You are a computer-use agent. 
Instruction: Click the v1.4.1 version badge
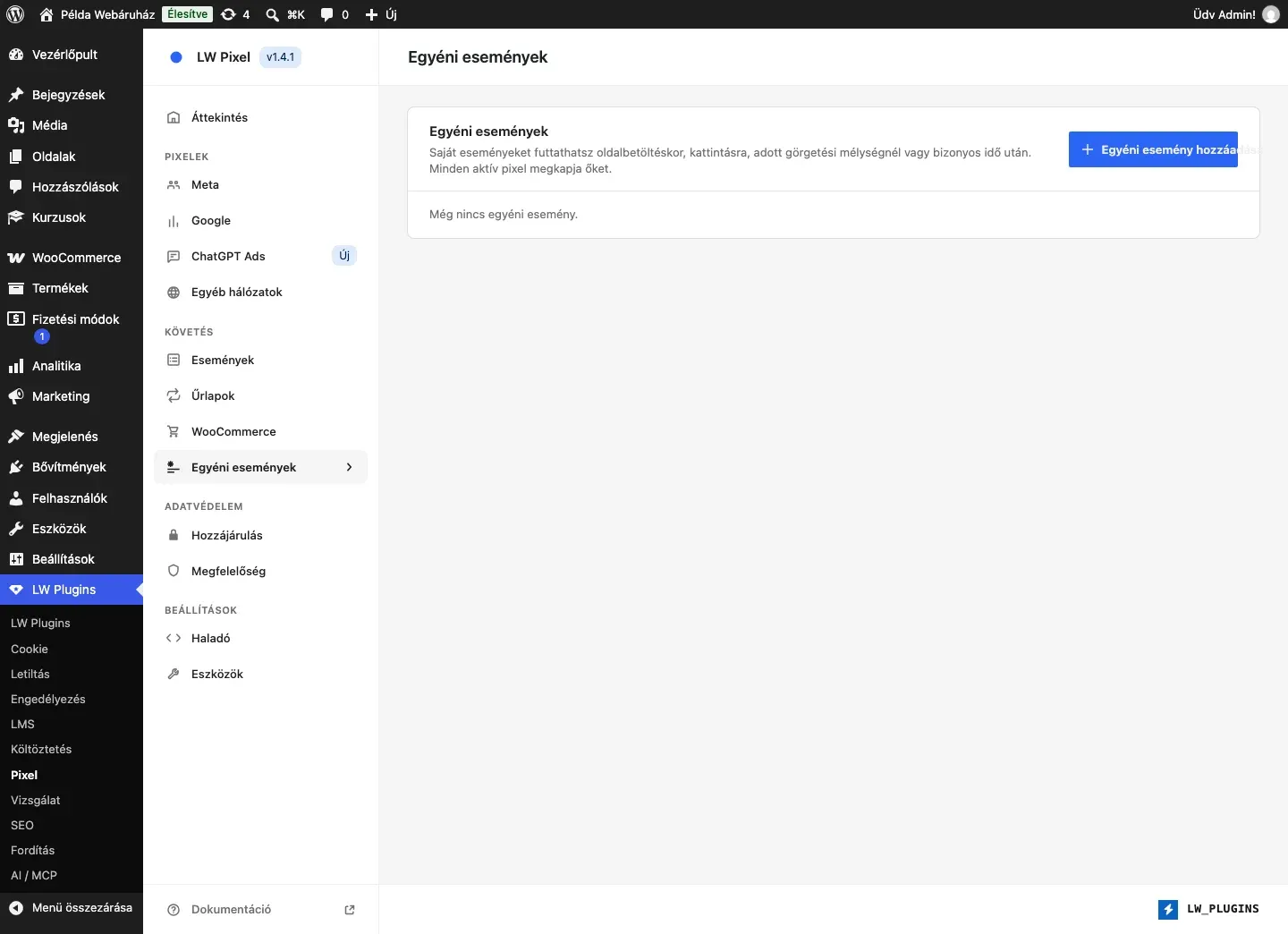click(x=280, y=57)
